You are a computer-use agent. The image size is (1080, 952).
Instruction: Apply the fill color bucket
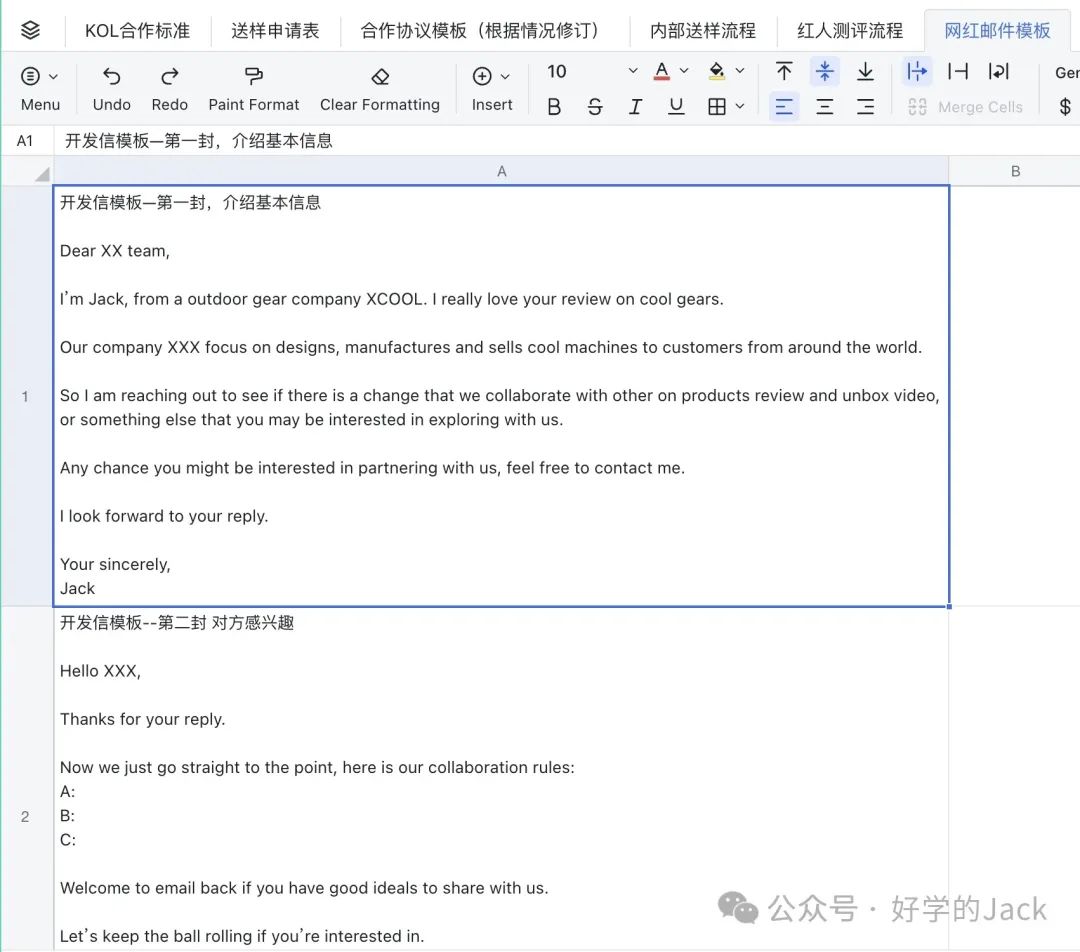tap(717, 71)
